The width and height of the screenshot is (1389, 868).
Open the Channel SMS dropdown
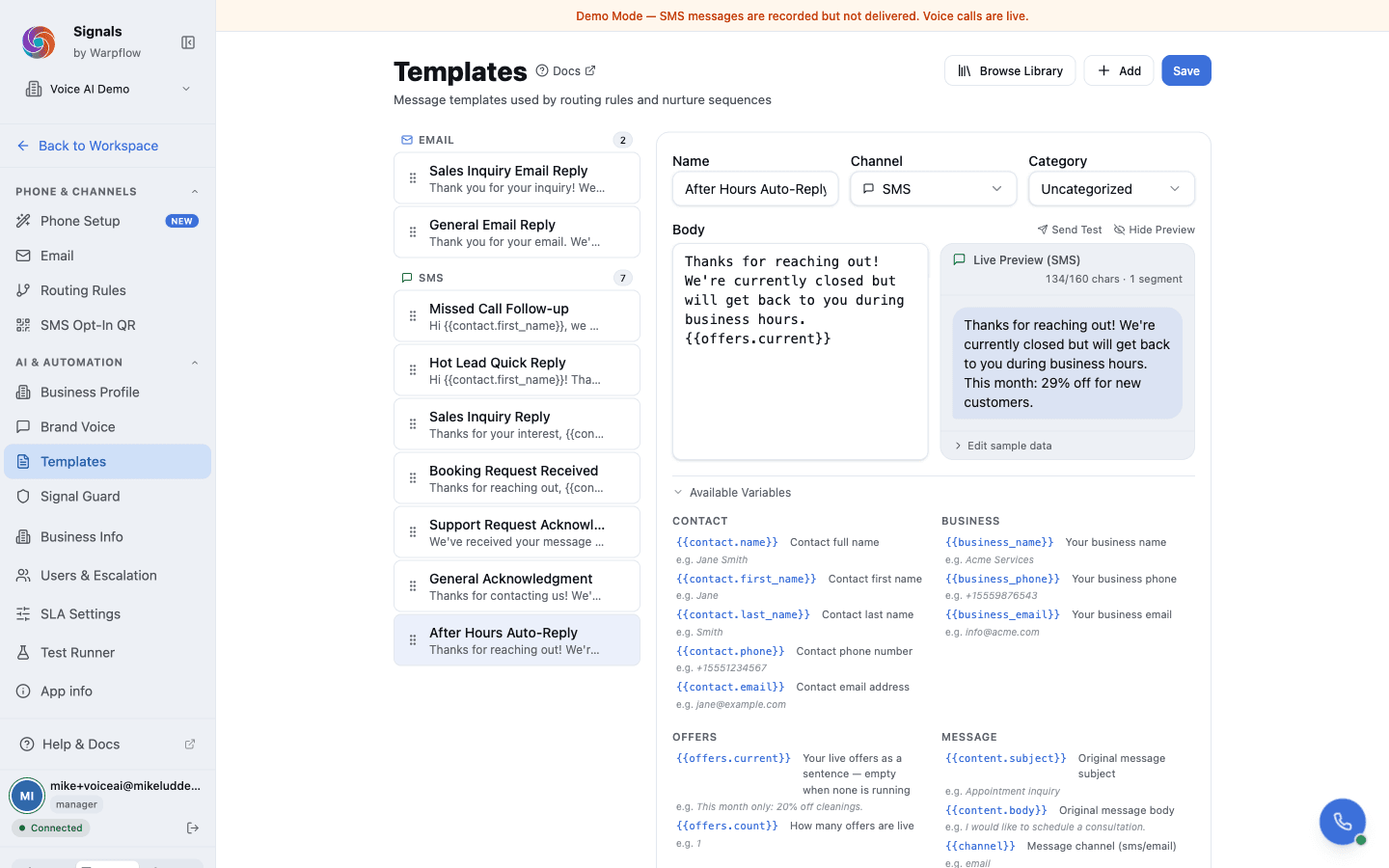tap(934, 189)
